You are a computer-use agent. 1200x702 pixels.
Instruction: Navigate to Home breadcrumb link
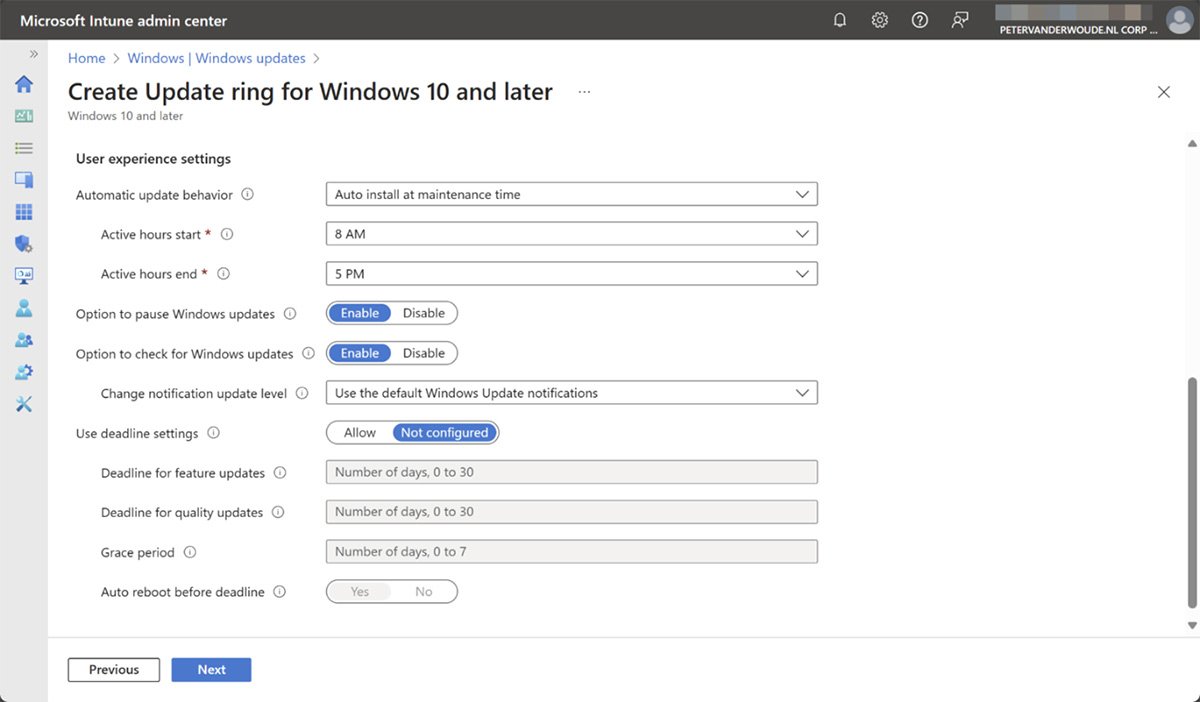click(86, 58)
